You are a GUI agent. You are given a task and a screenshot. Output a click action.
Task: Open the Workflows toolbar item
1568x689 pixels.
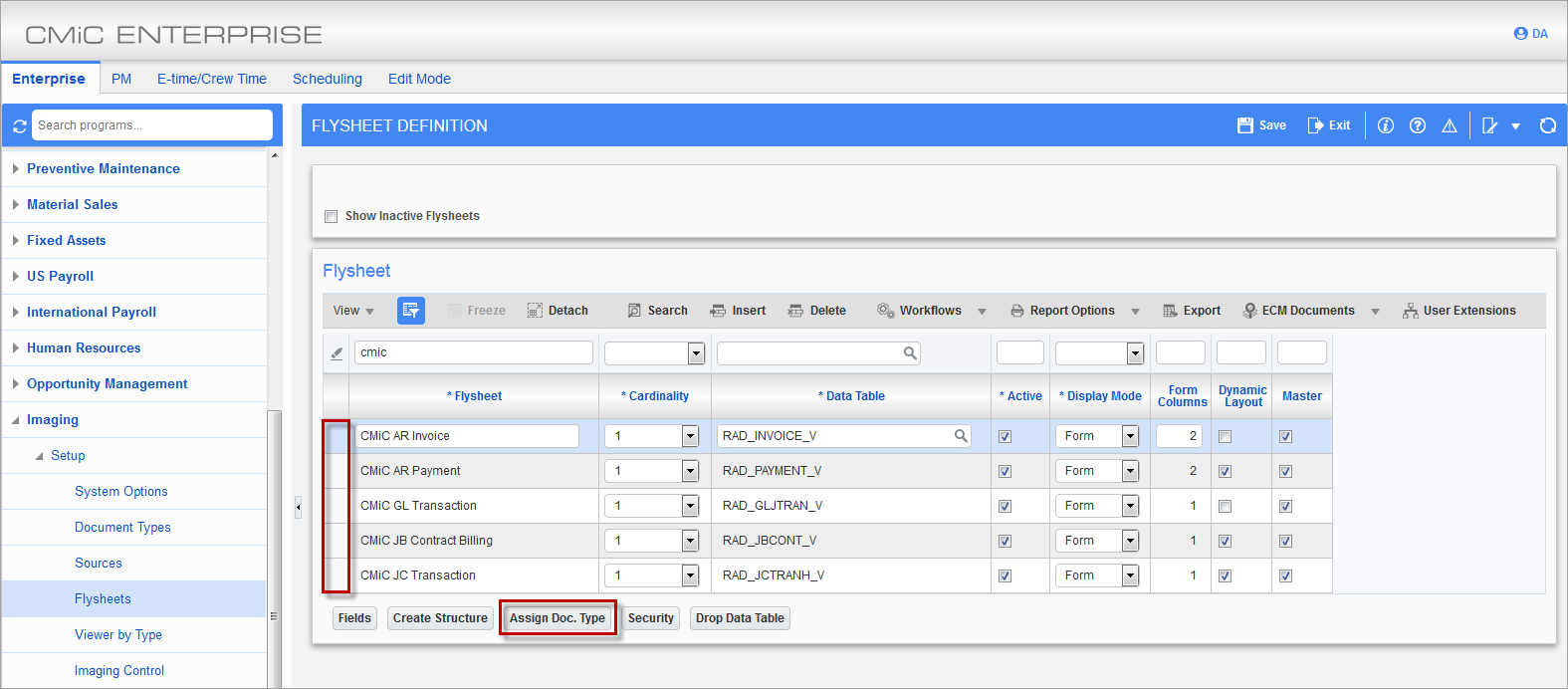919,311
